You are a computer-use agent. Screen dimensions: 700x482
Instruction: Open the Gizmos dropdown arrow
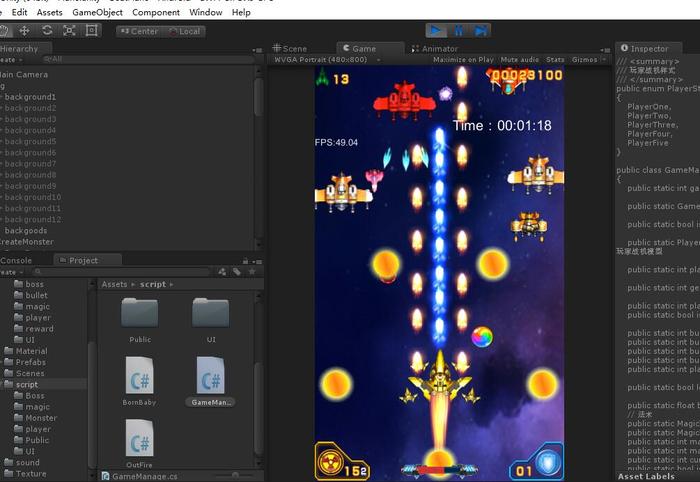coord(604,59)
